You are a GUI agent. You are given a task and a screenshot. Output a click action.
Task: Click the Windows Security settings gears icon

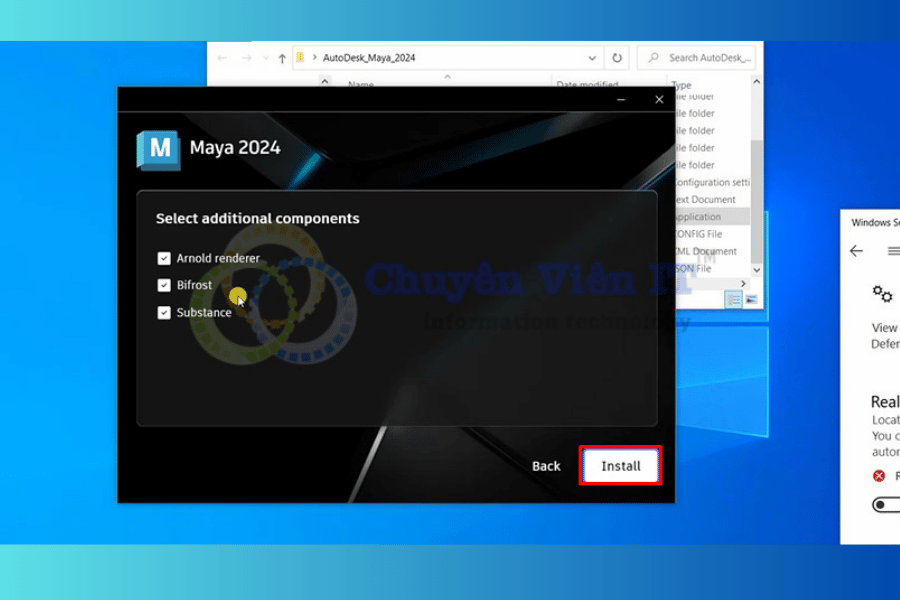882,293
